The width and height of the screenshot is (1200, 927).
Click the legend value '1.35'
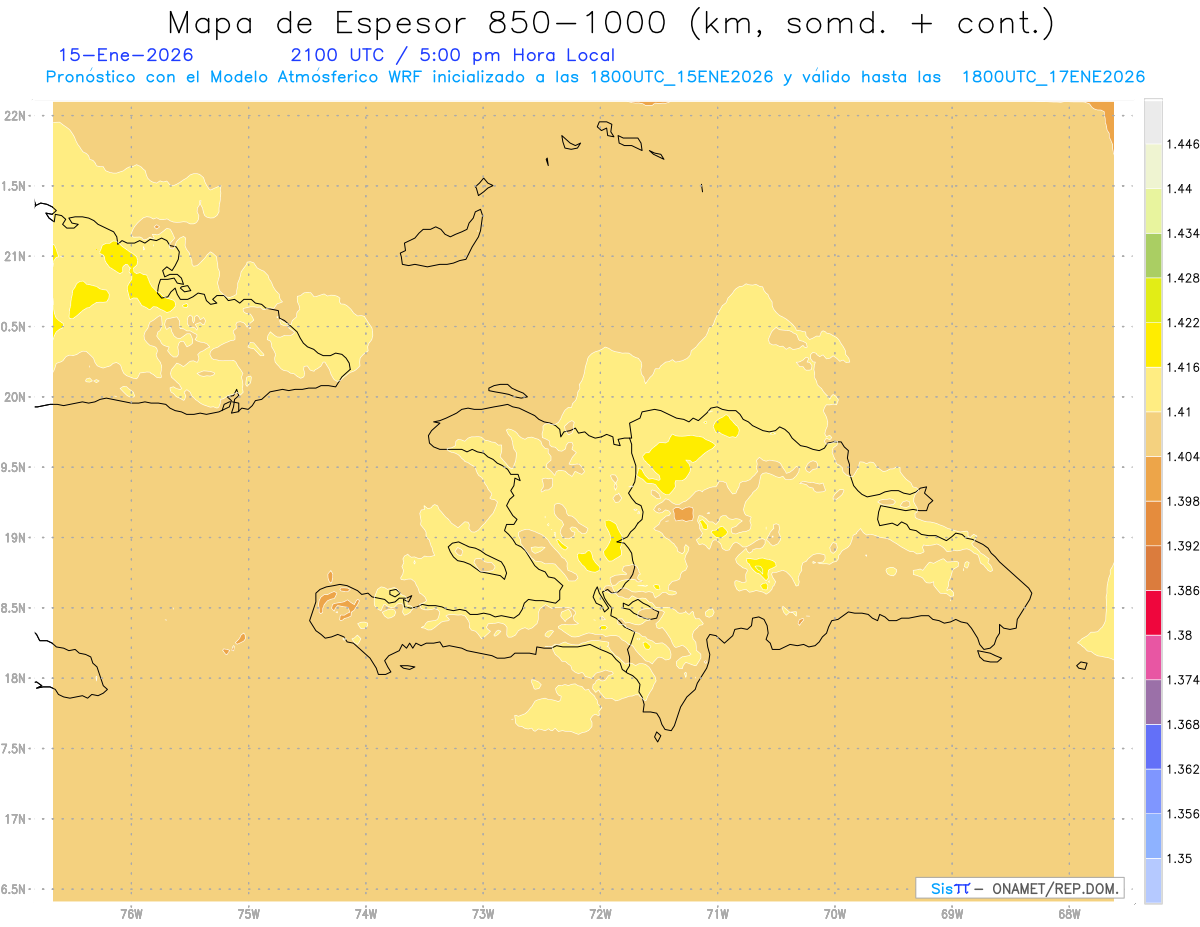pyautogui.click(x=1179, y=858)
